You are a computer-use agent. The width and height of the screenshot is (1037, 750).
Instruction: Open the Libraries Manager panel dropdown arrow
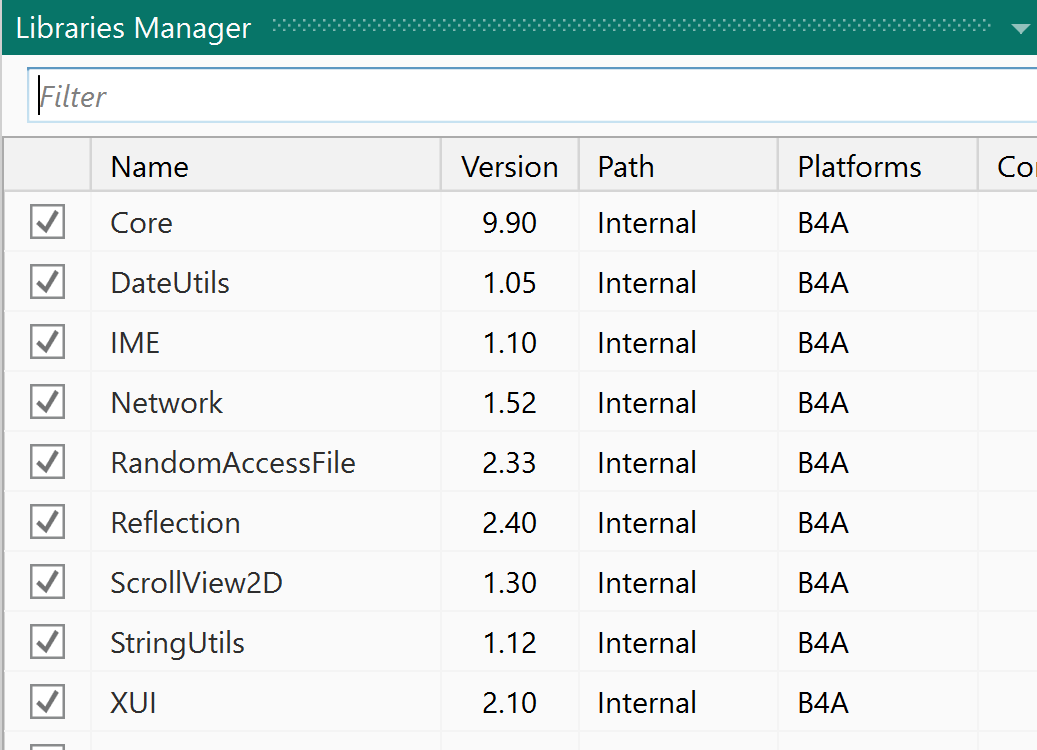tap(1020, 28)
